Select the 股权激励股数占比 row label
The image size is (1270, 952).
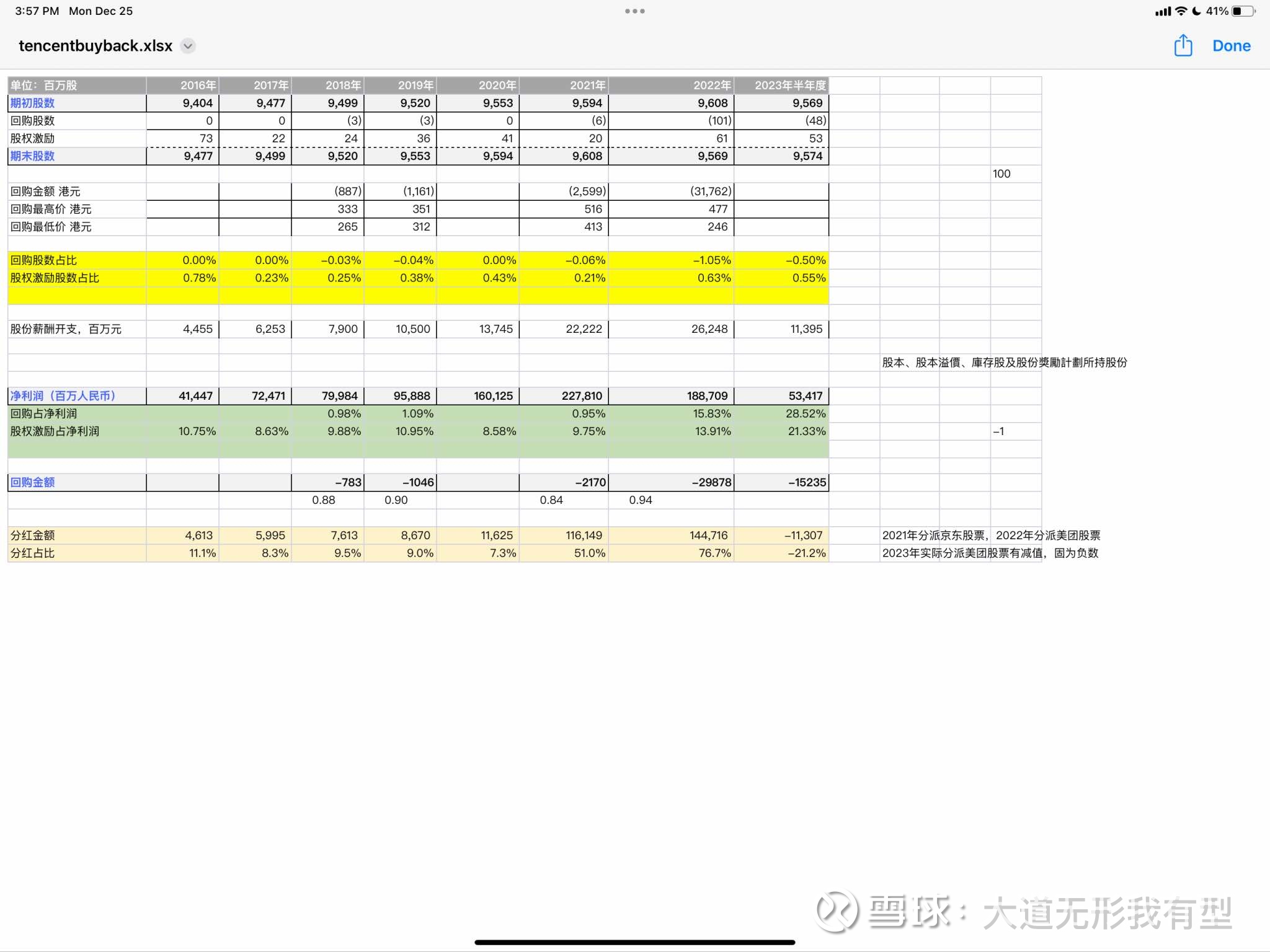click(x=77, y=278)
